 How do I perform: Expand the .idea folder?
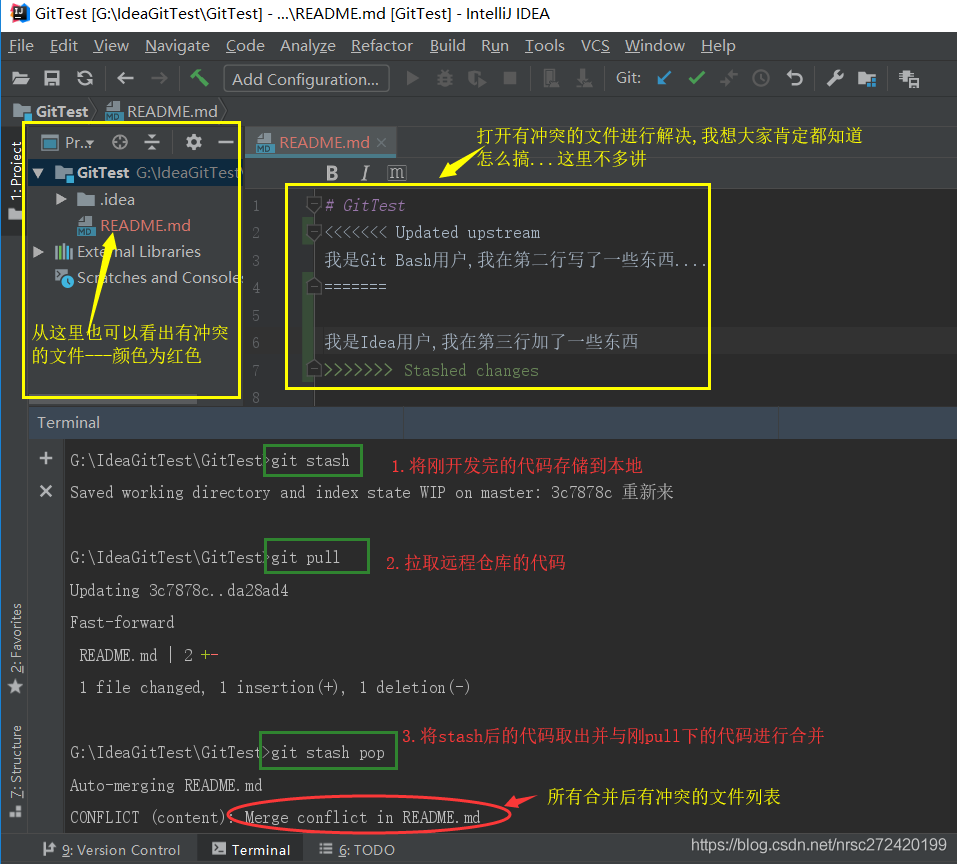click(62, 200)
